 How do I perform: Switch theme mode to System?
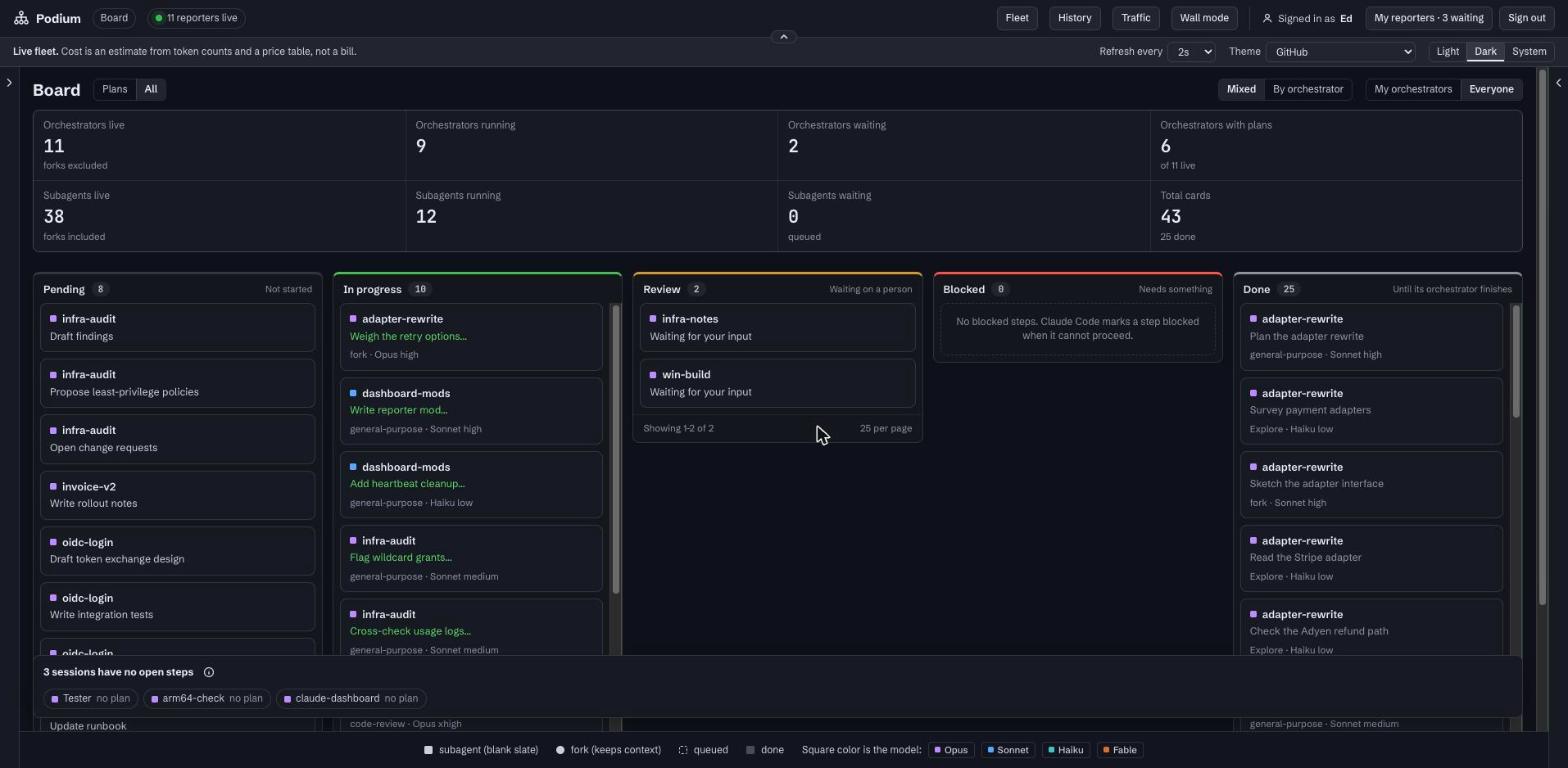click(x=1528, y=52)
